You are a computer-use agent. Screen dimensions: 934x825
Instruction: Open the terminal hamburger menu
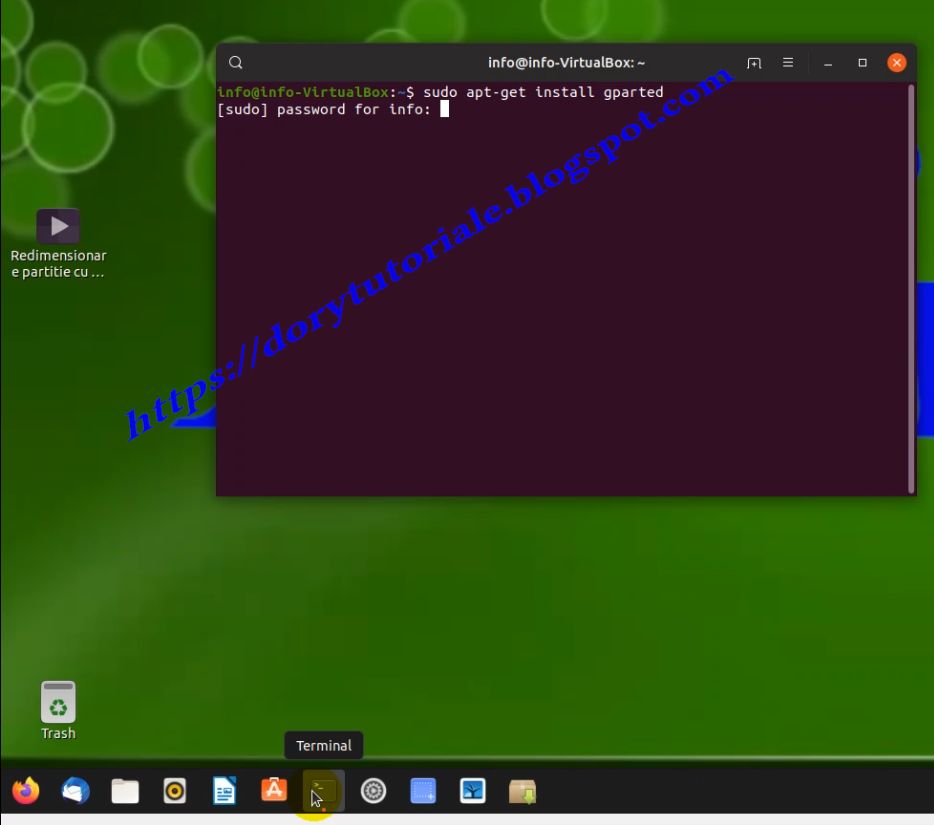787,63
